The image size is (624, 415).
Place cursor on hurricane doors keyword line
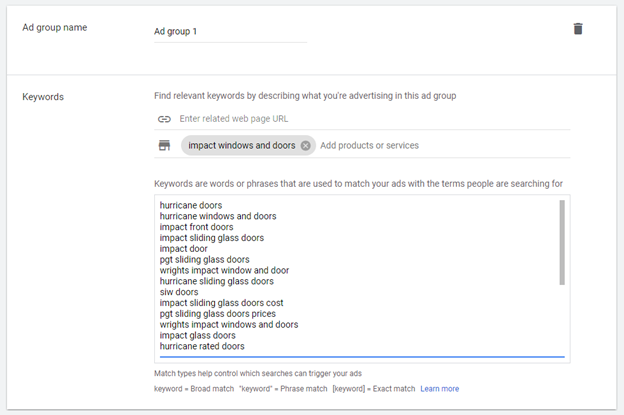(191, 205)
